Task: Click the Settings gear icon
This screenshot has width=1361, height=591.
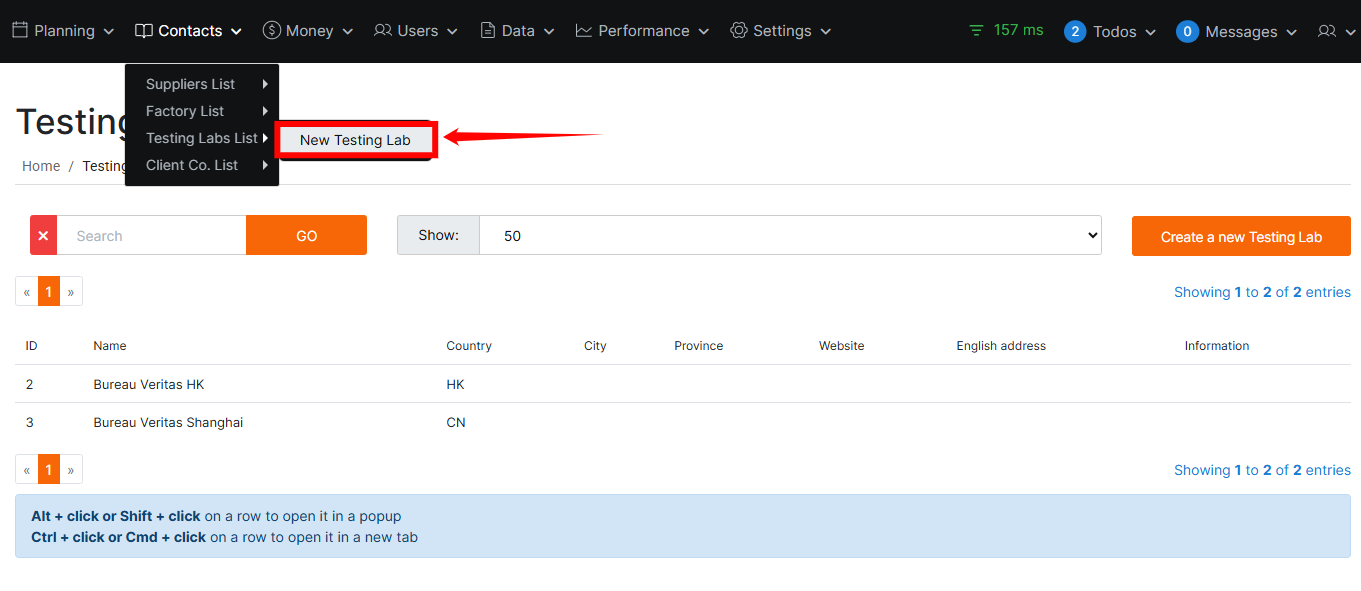Action: [x=739, y=31]
